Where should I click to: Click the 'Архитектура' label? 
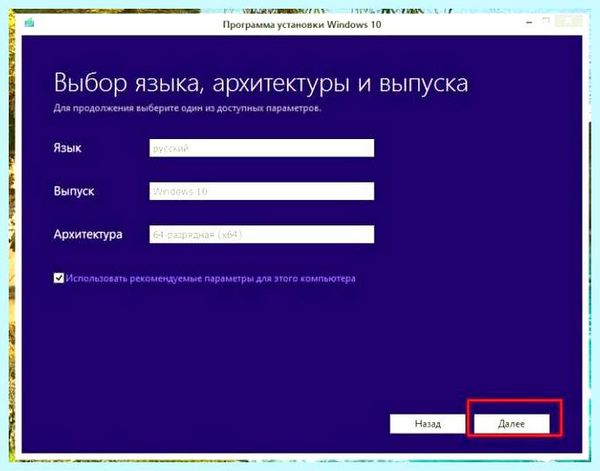click(x=88, y=234)
